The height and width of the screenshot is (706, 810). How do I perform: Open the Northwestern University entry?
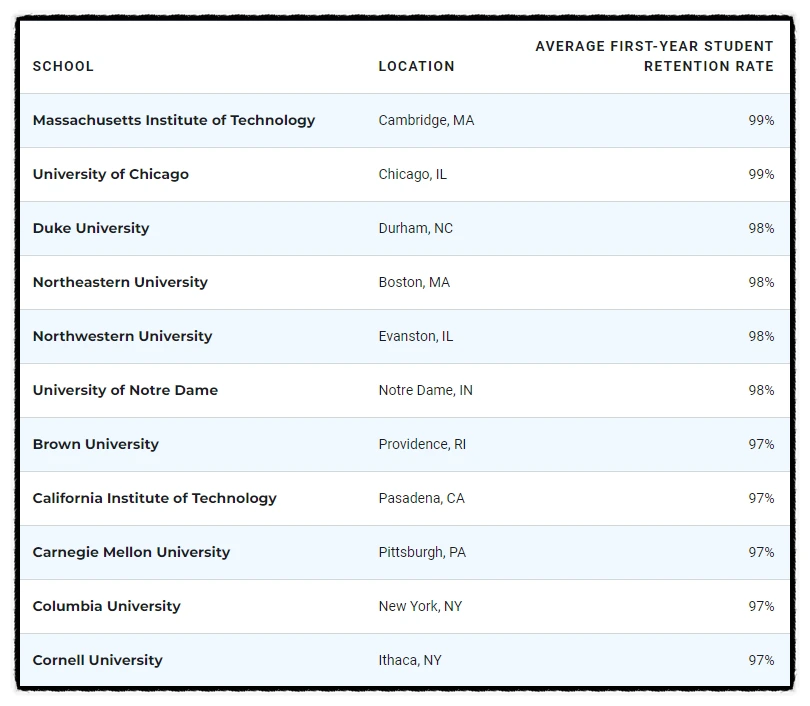(x=122, y=336)
